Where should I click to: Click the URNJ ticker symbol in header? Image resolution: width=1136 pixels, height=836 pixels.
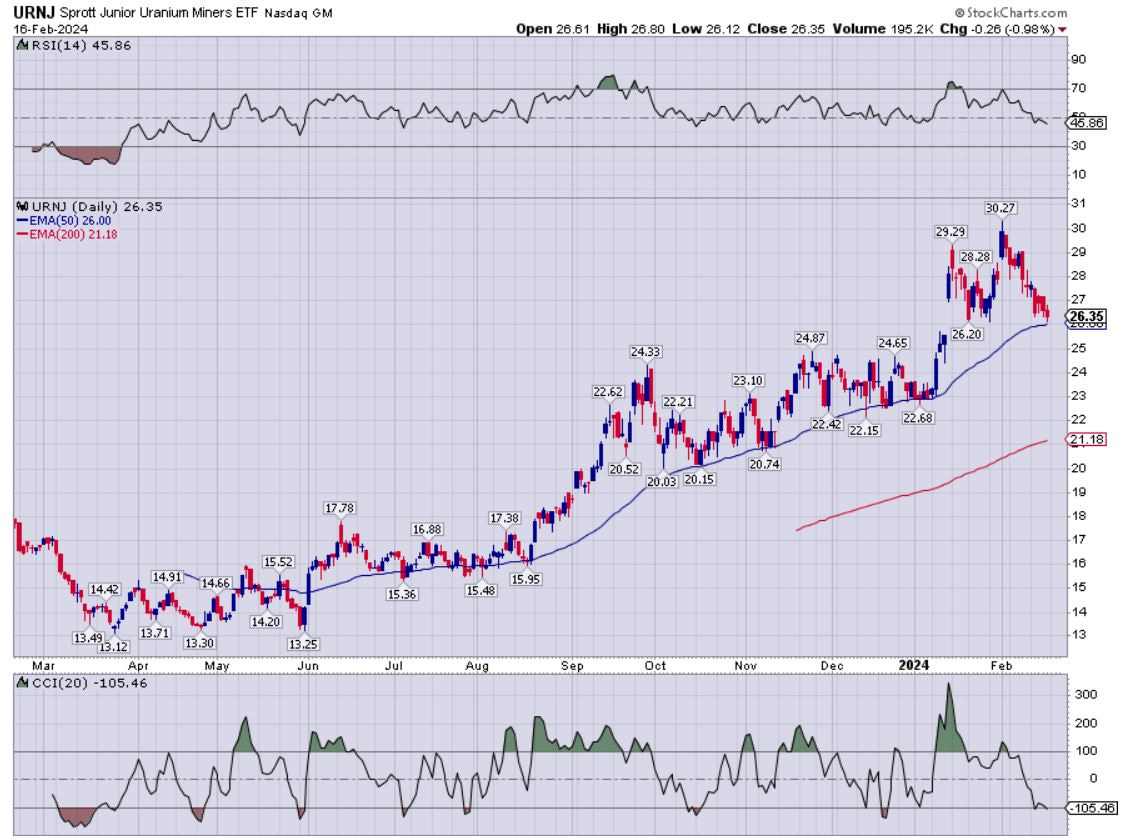34,12
